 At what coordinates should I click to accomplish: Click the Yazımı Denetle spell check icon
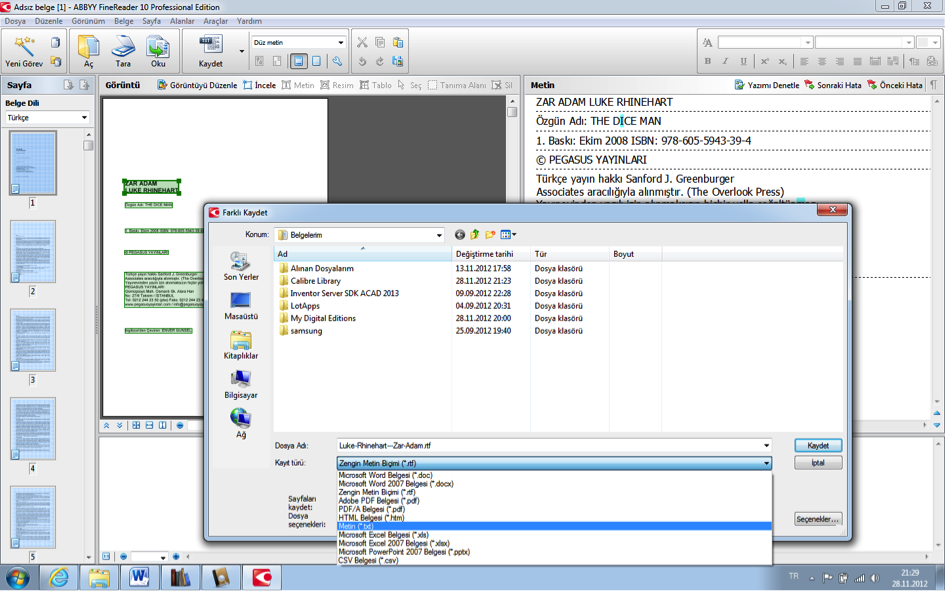click(x=739, y=85)
